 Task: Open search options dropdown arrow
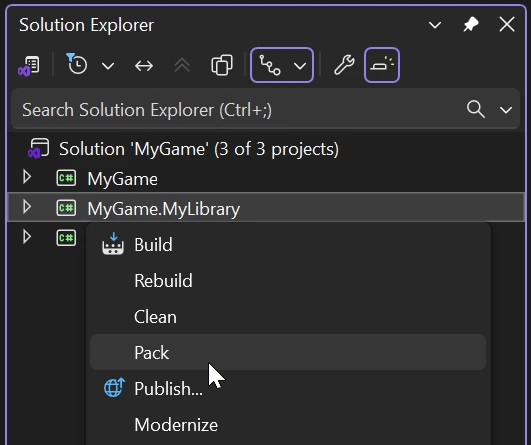(x=506, y=110)
